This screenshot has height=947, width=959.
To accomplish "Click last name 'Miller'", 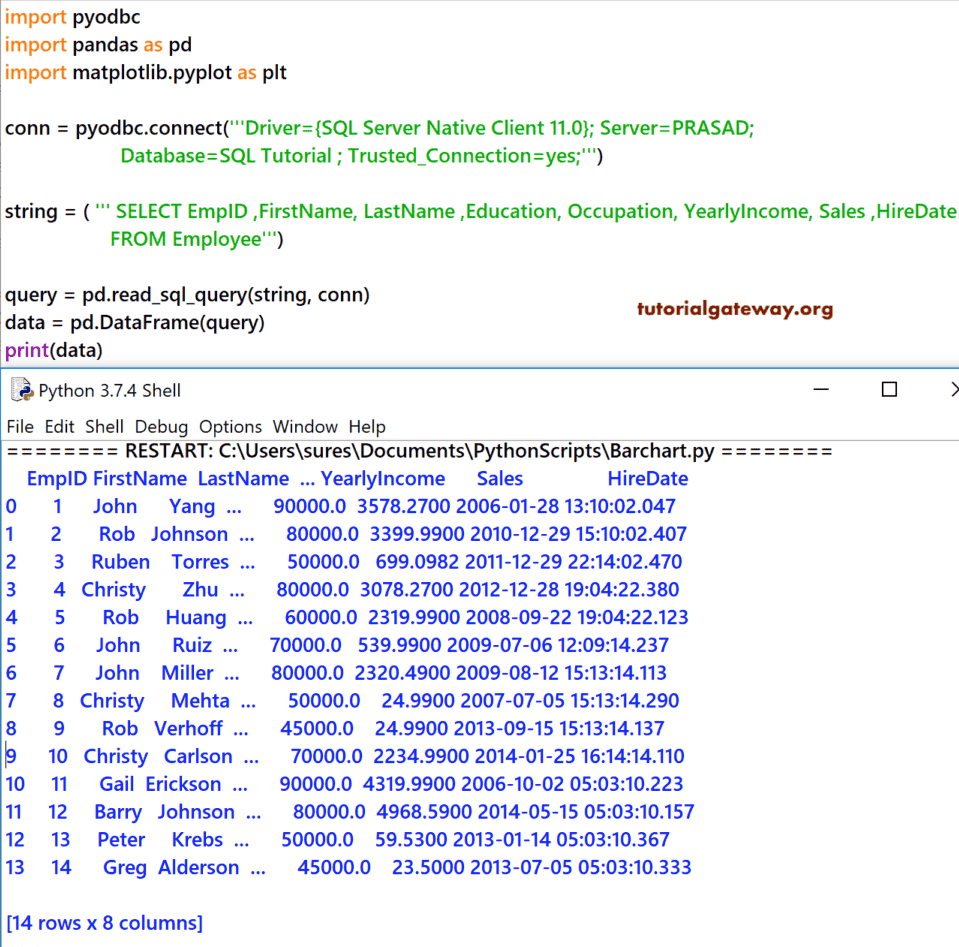I will coord(187,673).
